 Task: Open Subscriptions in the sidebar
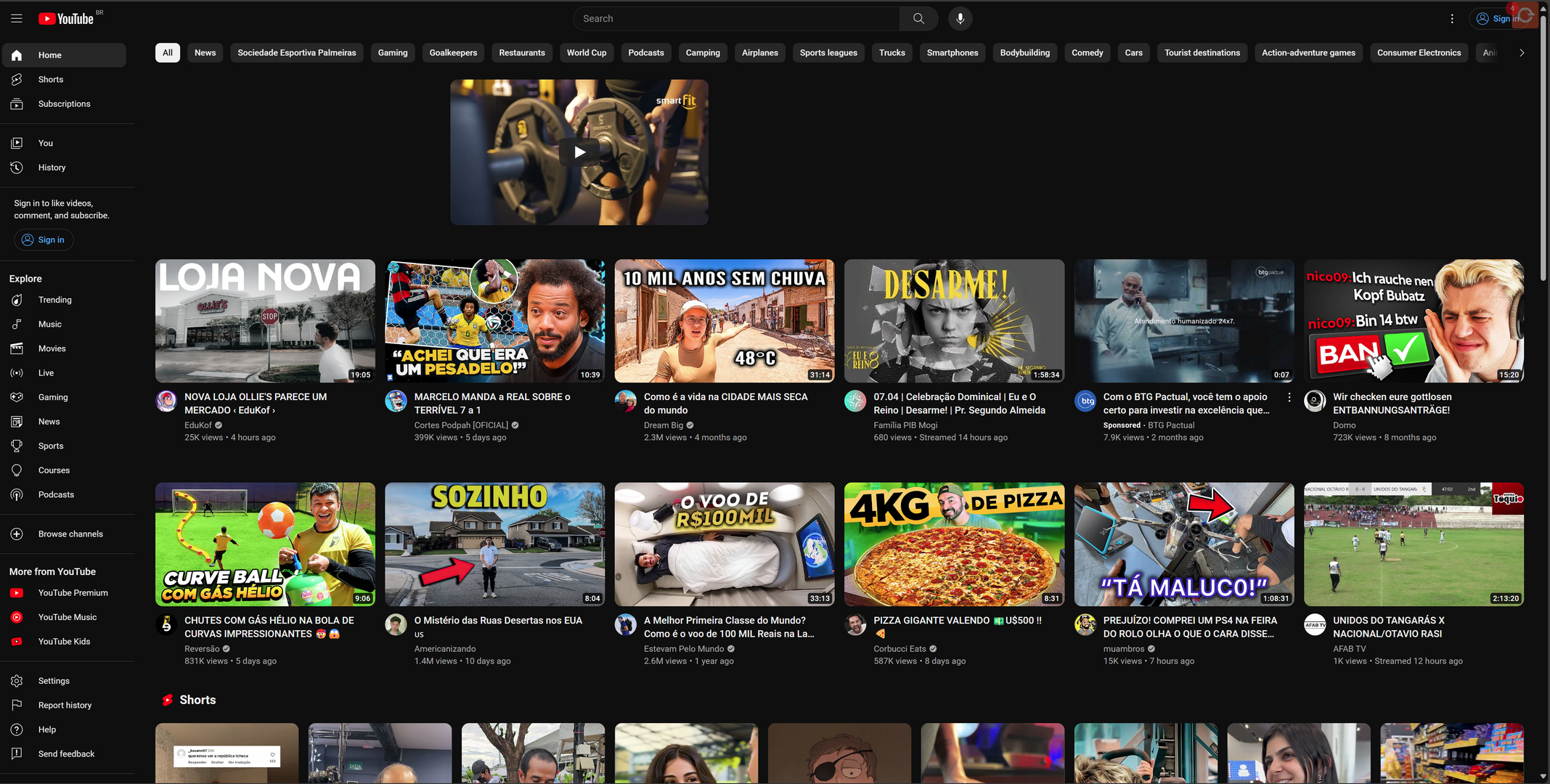[64, 104]
